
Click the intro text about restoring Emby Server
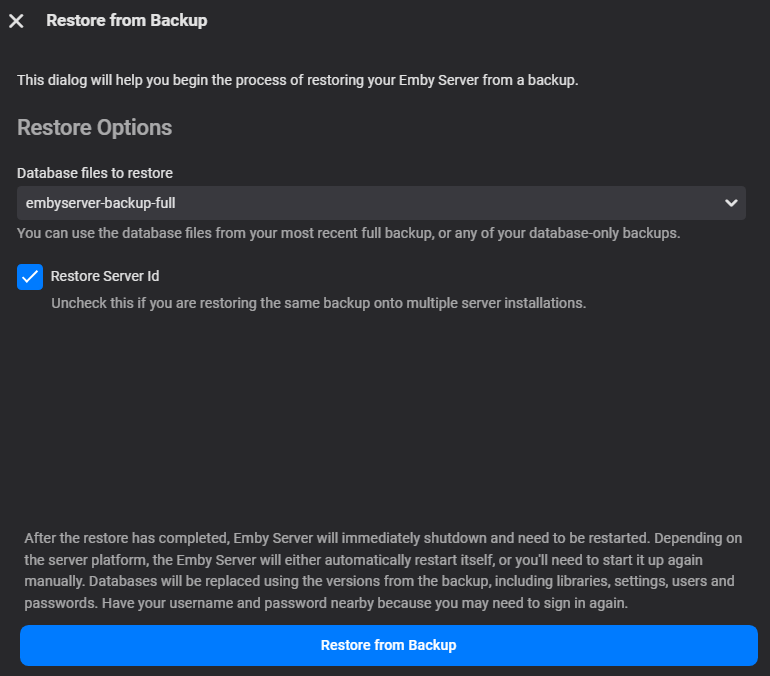tap(298, 80)
